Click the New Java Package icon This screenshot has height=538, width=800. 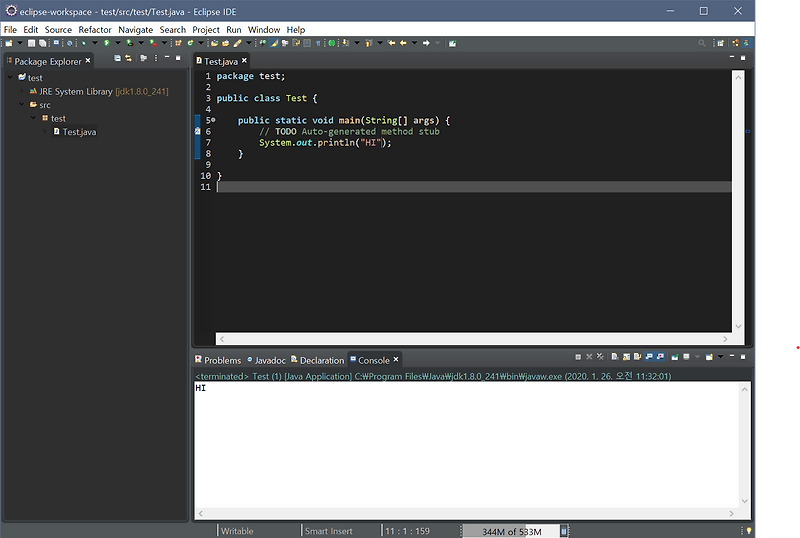click(178, 43)
